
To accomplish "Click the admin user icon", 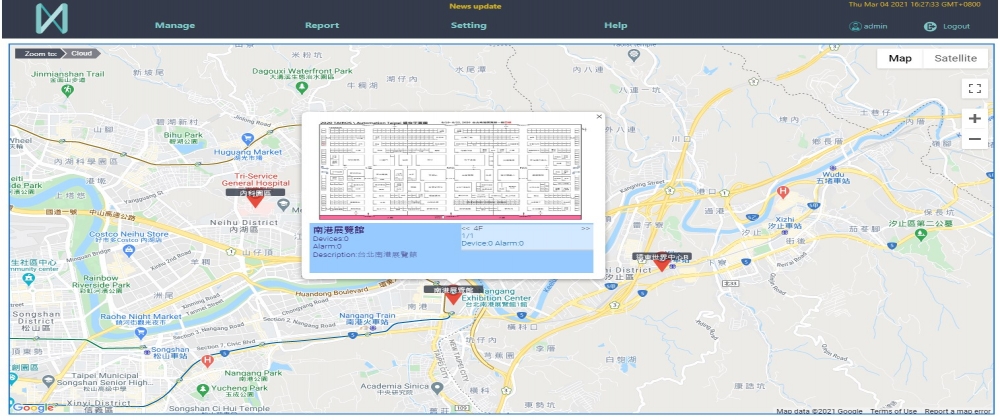I will [855, 26].
